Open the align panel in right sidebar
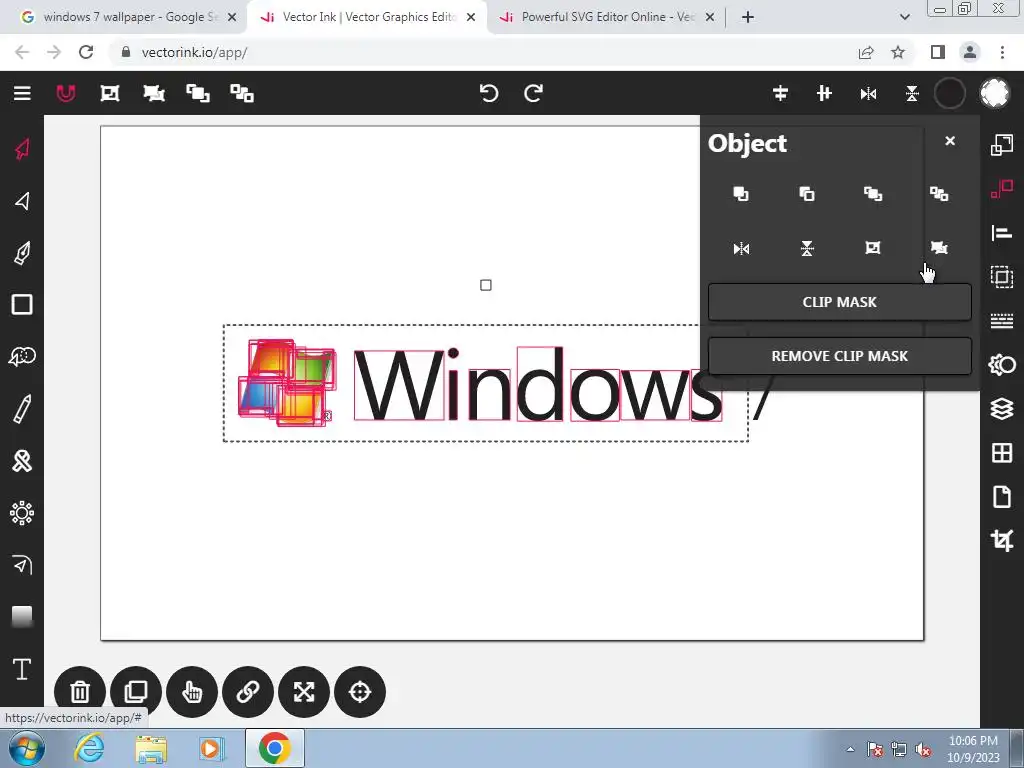This screenshot has height=768, width=1024. pos(1002,233)
